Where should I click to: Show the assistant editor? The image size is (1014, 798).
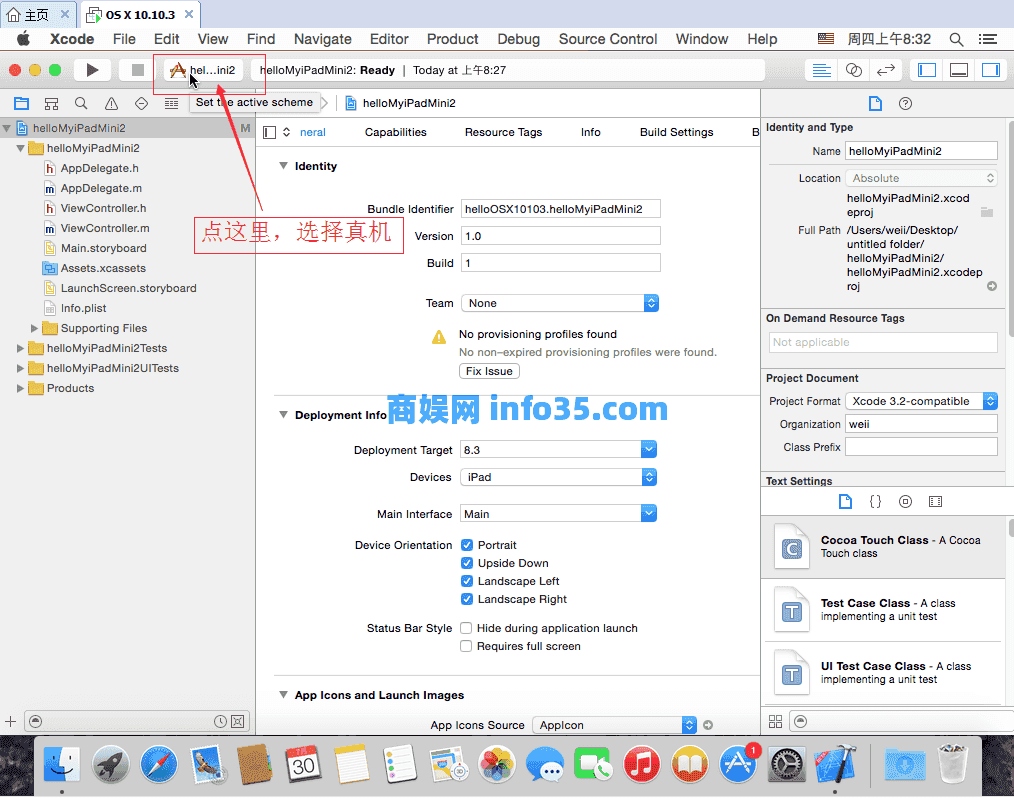tap(854, 70)
